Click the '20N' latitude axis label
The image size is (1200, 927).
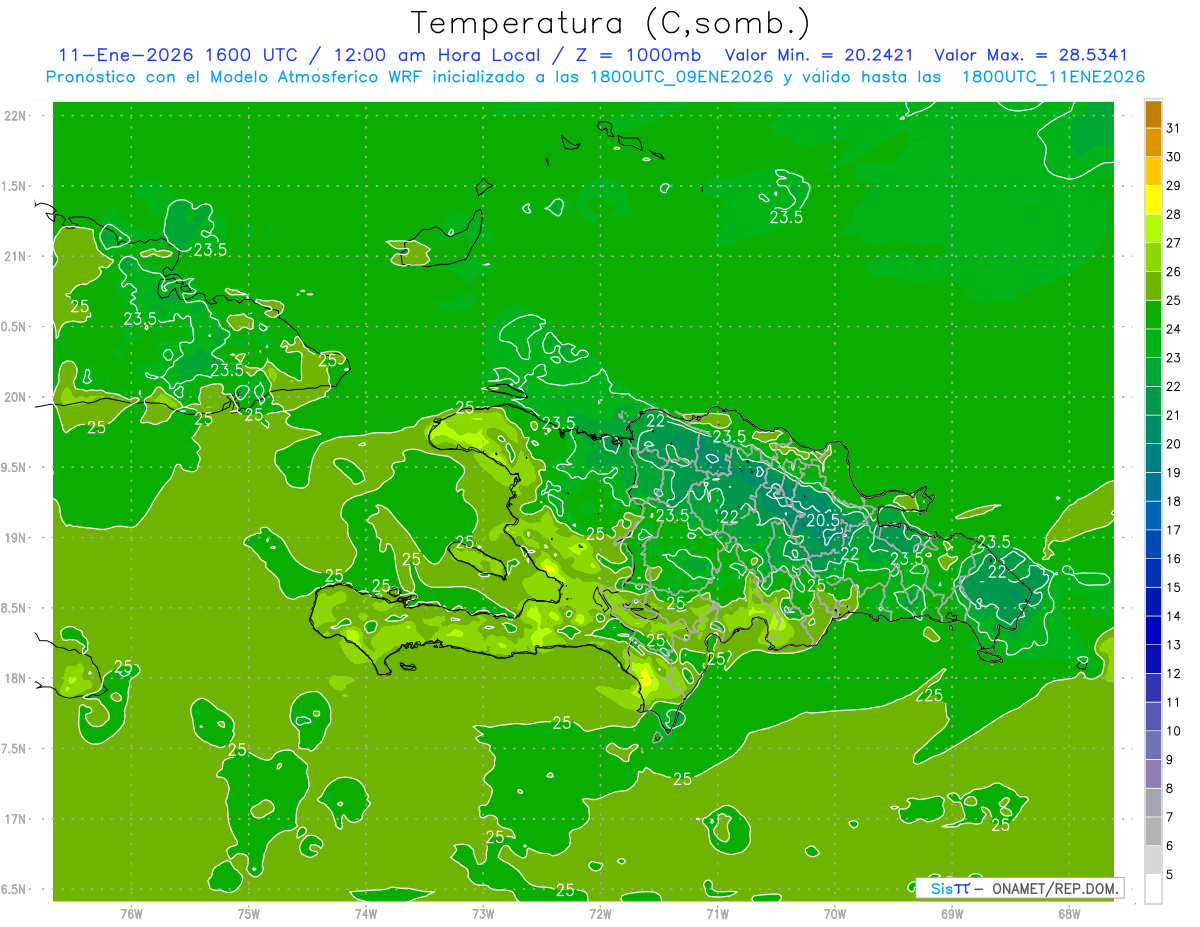click(15, 397)
